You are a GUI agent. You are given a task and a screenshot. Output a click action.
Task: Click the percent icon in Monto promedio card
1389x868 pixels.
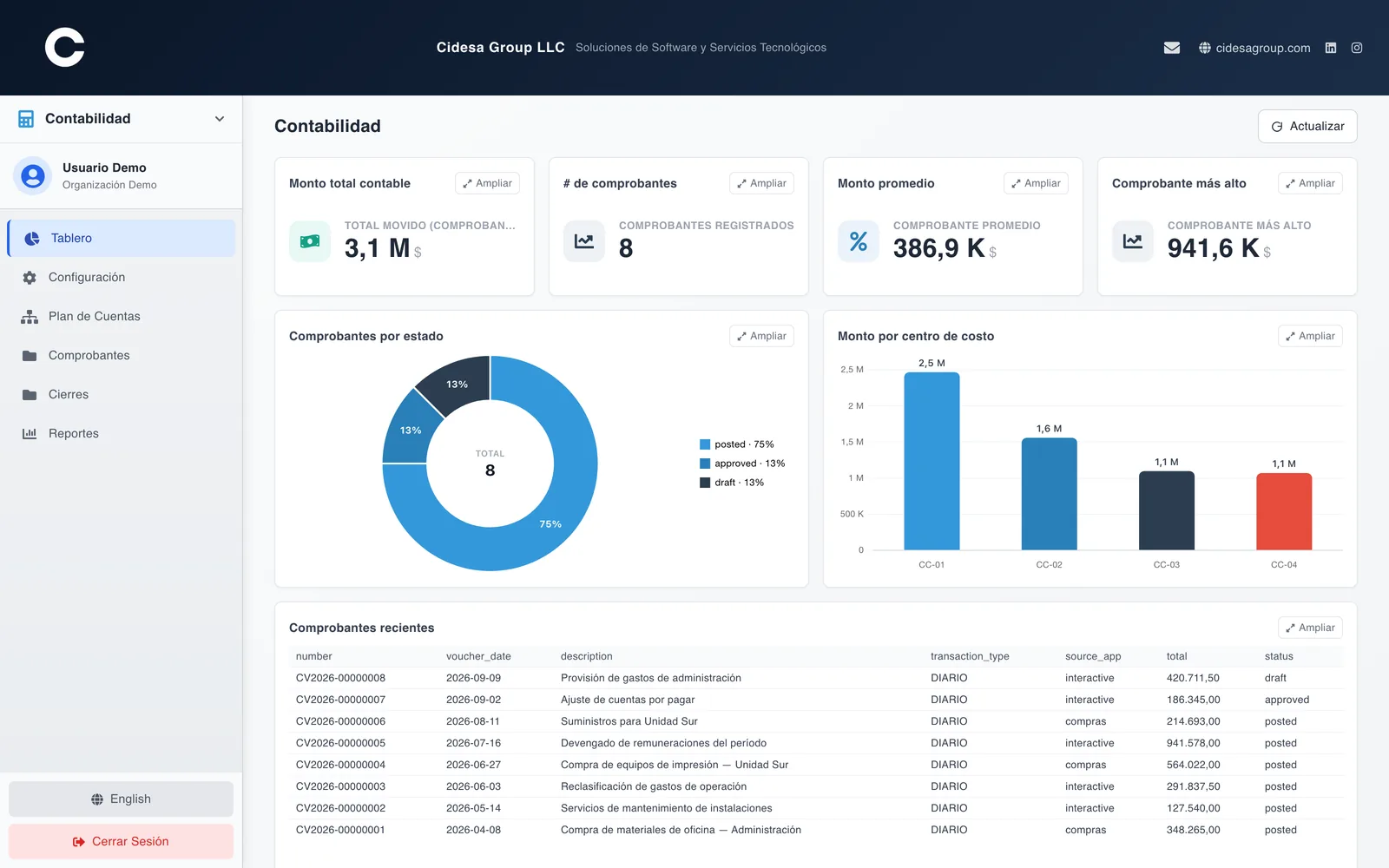(x=859, y=241)
